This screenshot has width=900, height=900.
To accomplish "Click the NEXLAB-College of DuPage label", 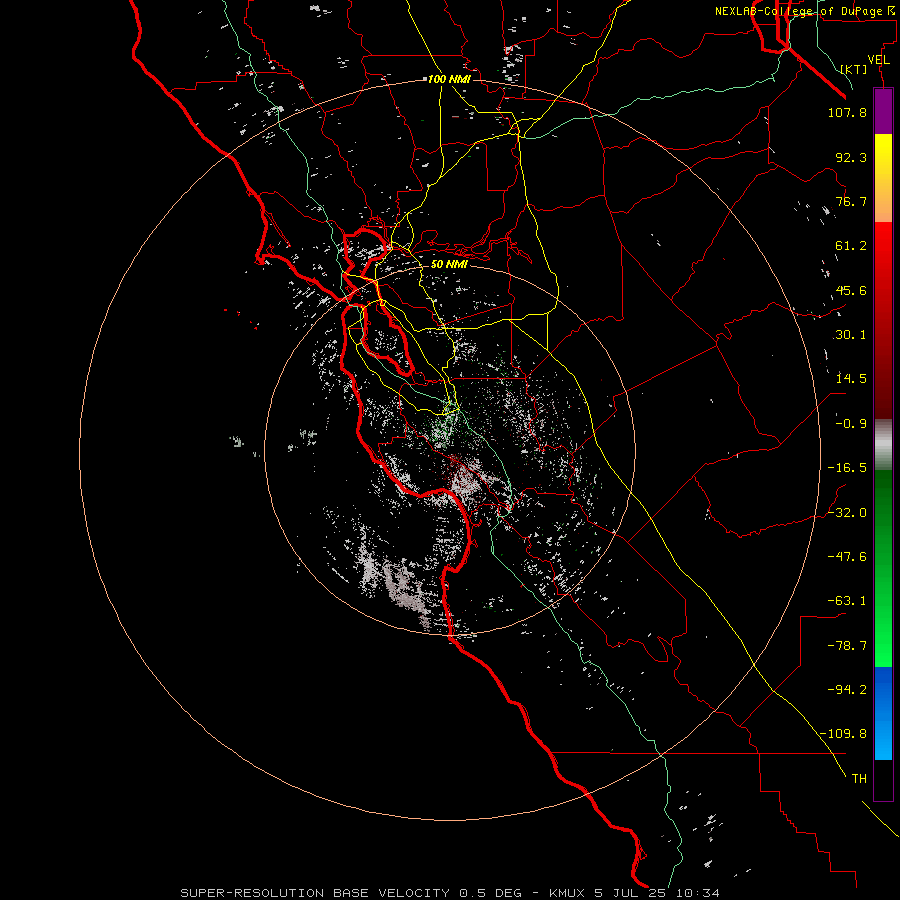I will (x=805, y=11).
